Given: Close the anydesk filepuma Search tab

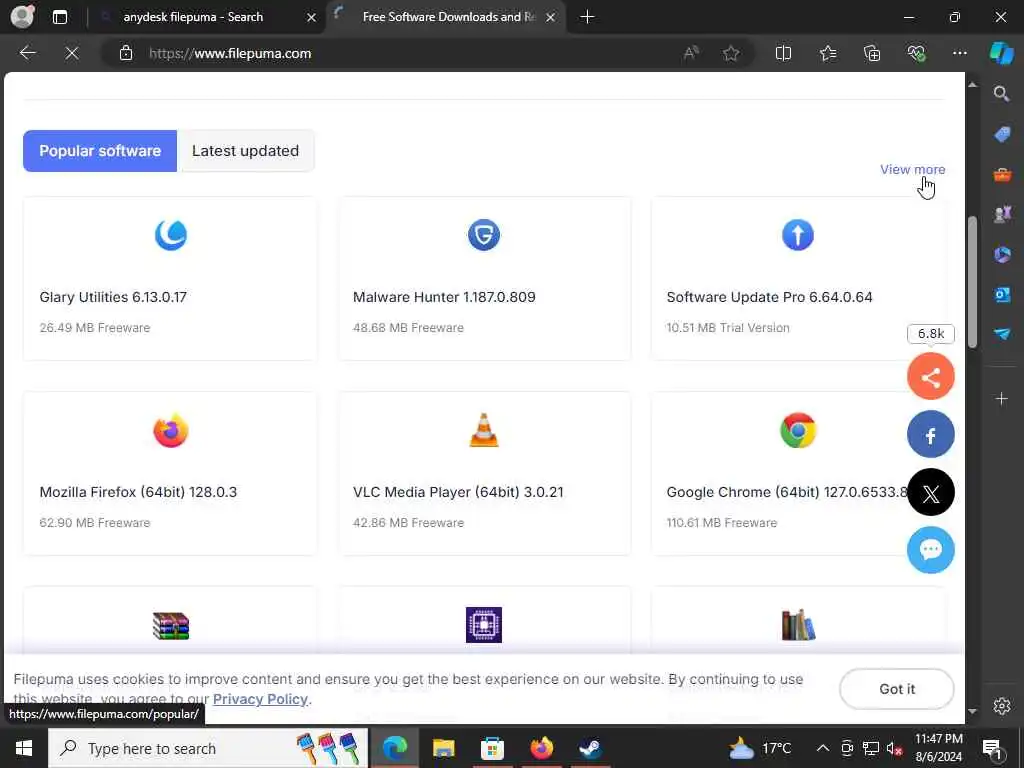Looking at the screenshot, I should pyautogui.click(x=312, y=18).
